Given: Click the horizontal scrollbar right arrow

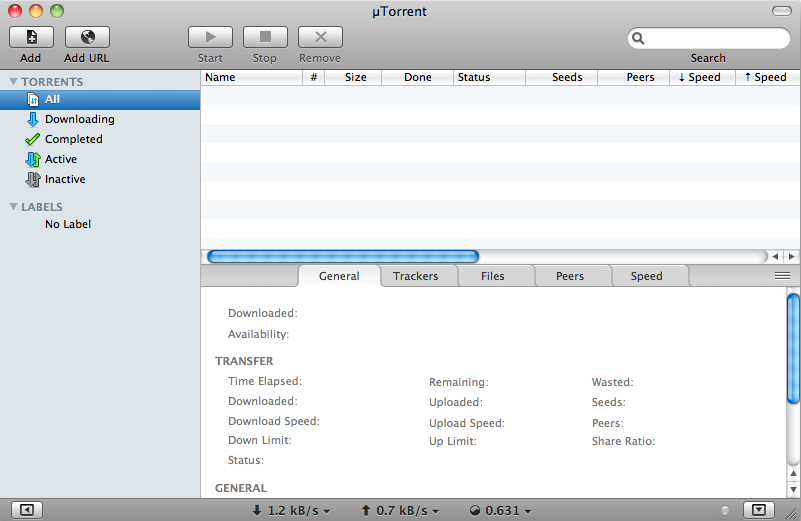Looking at the screenshot, I should click(x=791, y=256).
